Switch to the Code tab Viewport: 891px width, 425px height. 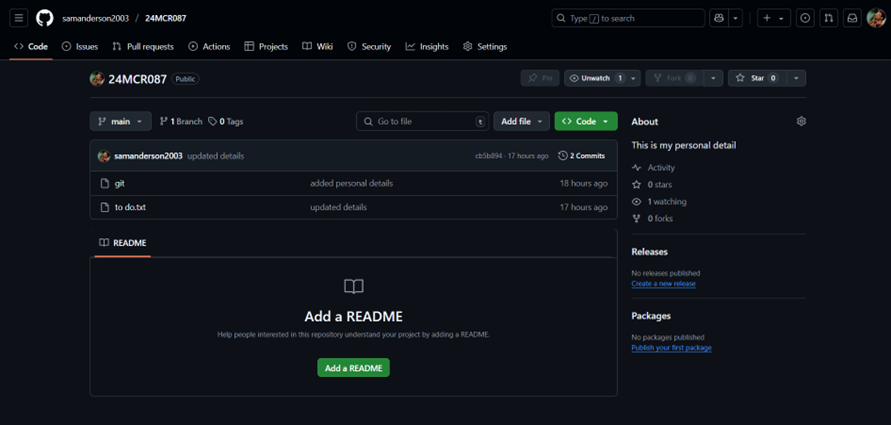pos(31,47)
